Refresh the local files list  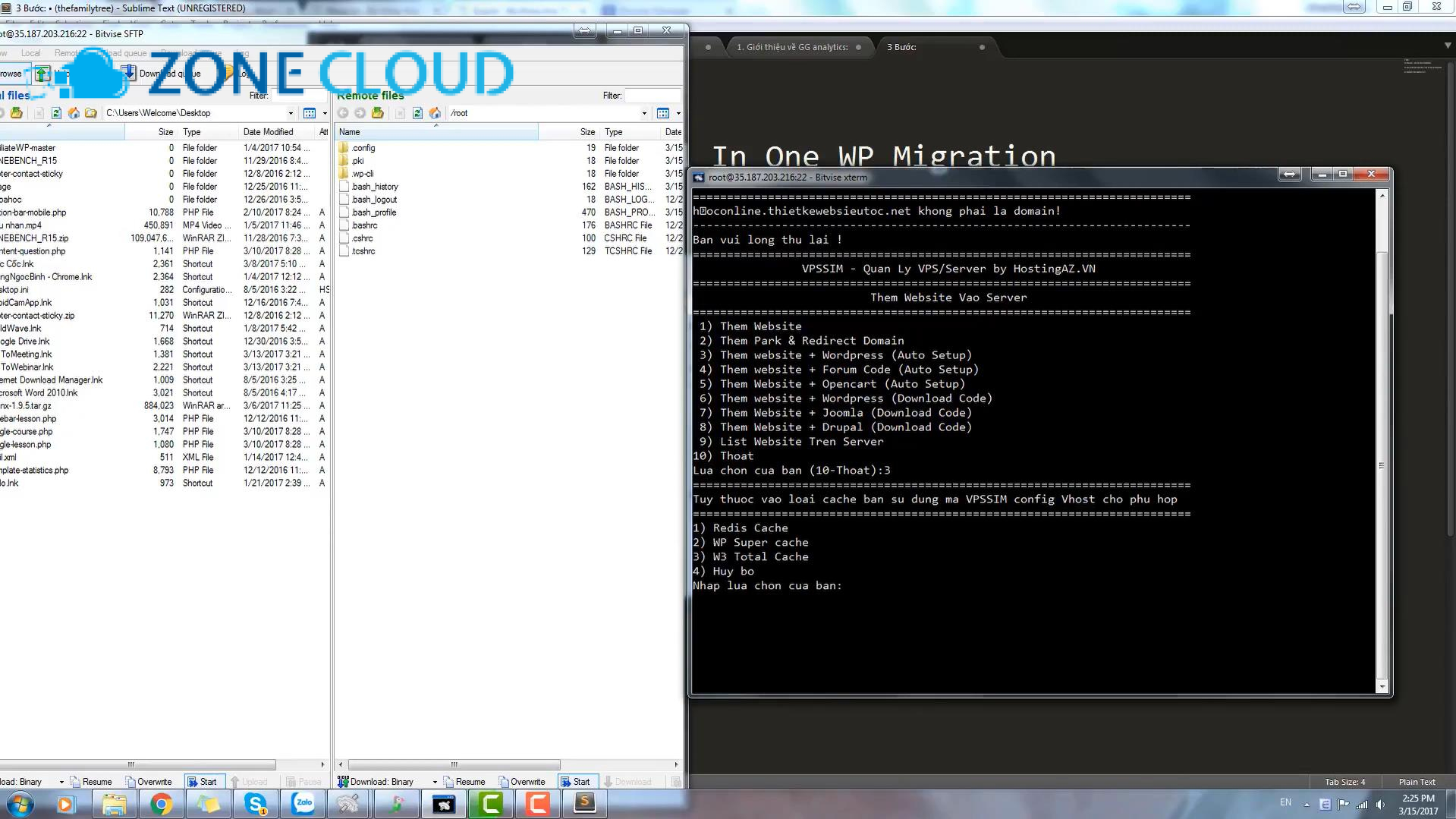point(56,113)
